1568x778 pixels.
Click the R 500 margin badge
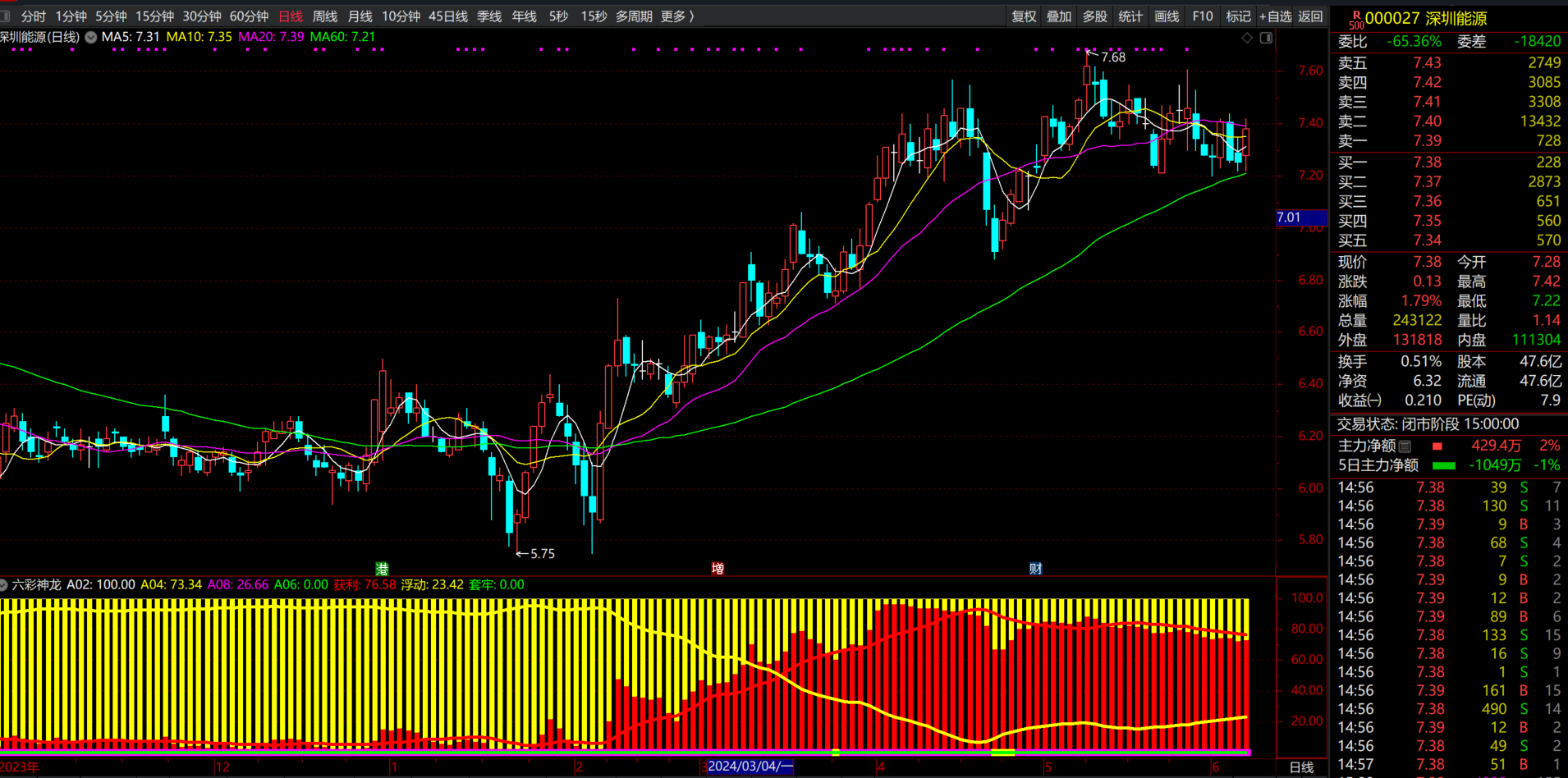(x=1356, y=20)
